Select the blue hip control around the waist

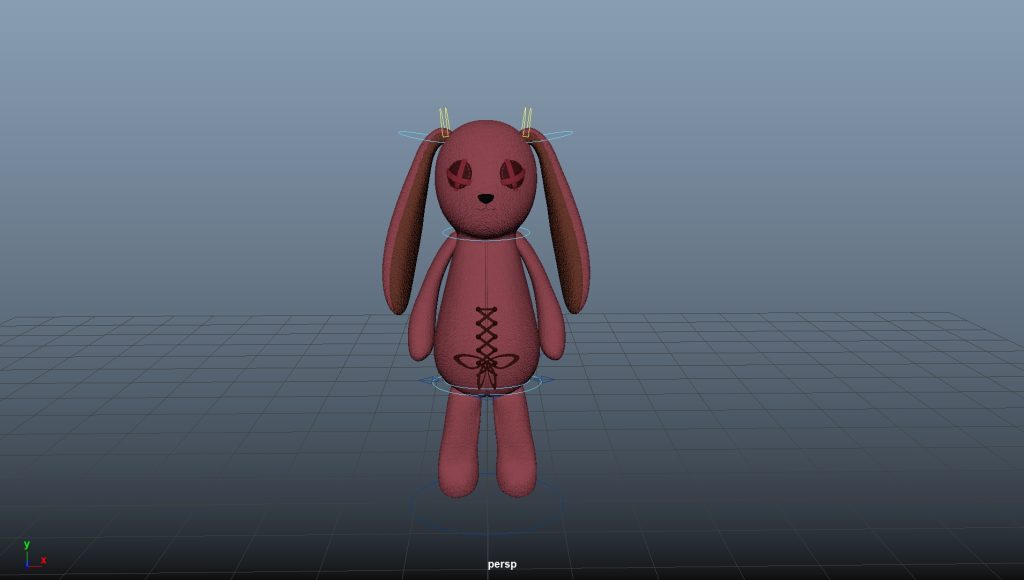pos(486,383)
